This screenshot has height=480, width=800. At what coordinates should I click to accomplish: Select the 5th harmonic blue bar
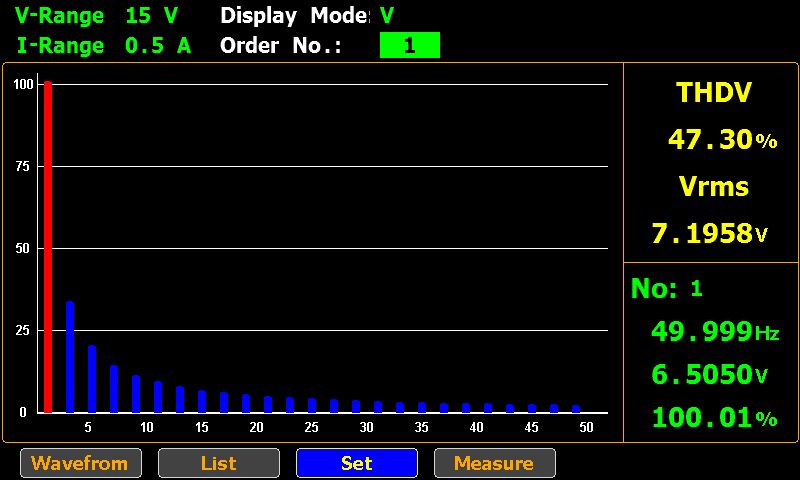tap(91, 379)
